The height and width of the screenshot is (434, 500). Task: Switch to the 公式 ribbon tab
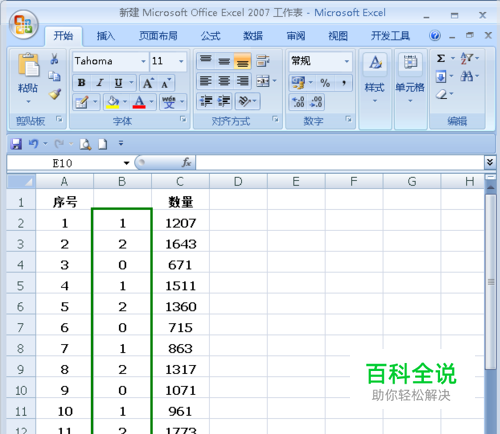(x=210, y=36)
